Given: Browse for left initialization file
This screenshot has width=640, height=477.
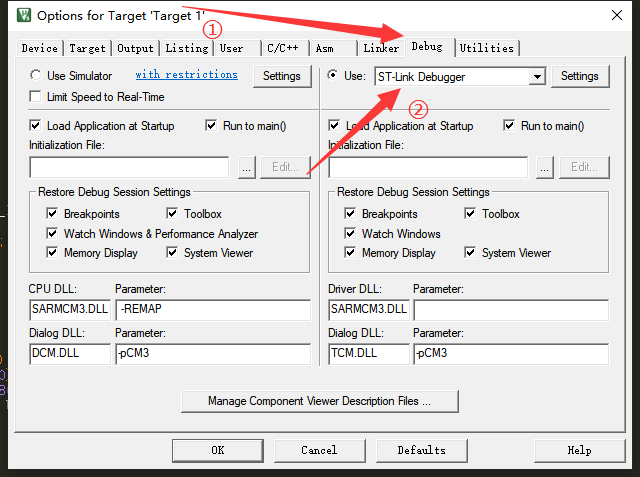Looking at the screenshot, I should pyautogui.click(x=246, y=167).
